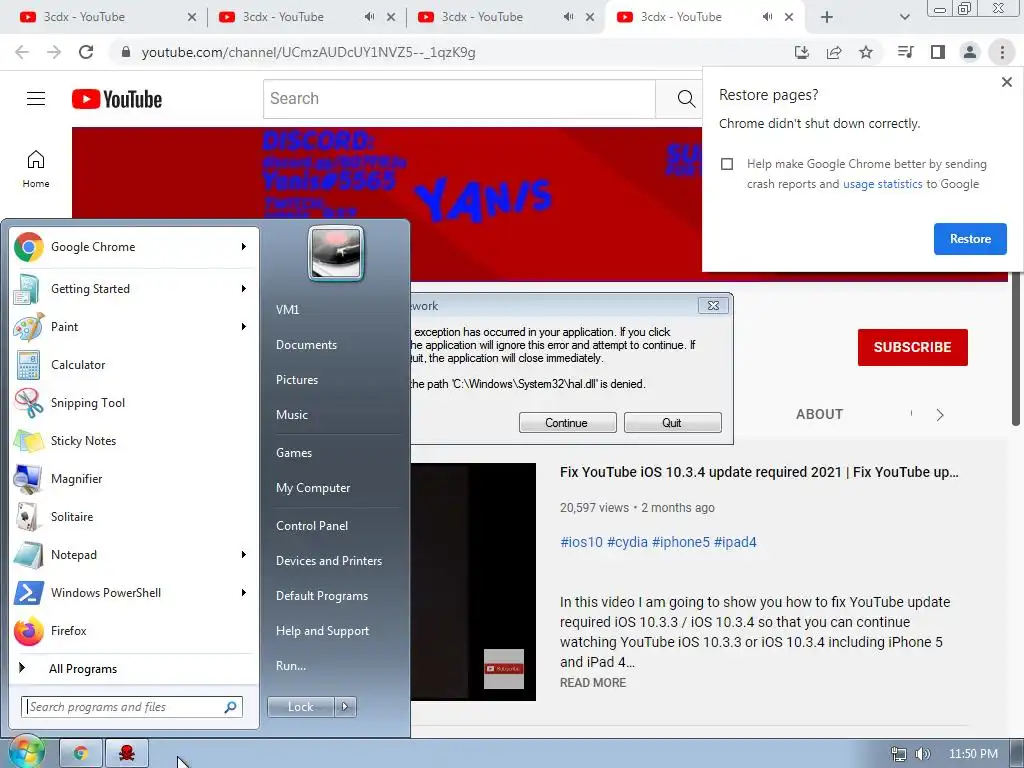Open the install app icon in the address bar
Image resolution: width=1024 pixels, height=768 pixels.
[x=802, y=52]
